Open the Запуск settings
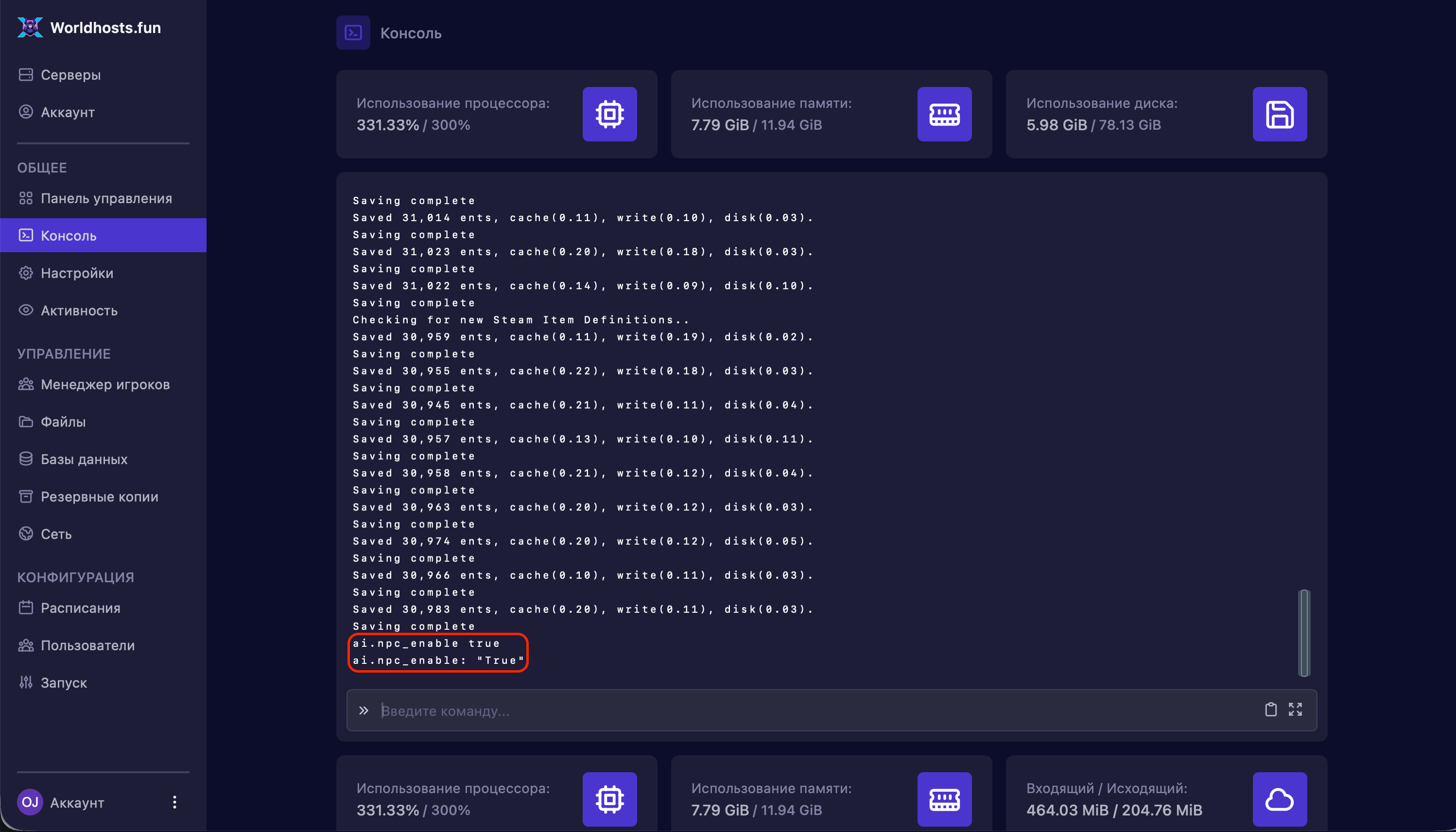 pyautogui.click(x=103, y=682)
